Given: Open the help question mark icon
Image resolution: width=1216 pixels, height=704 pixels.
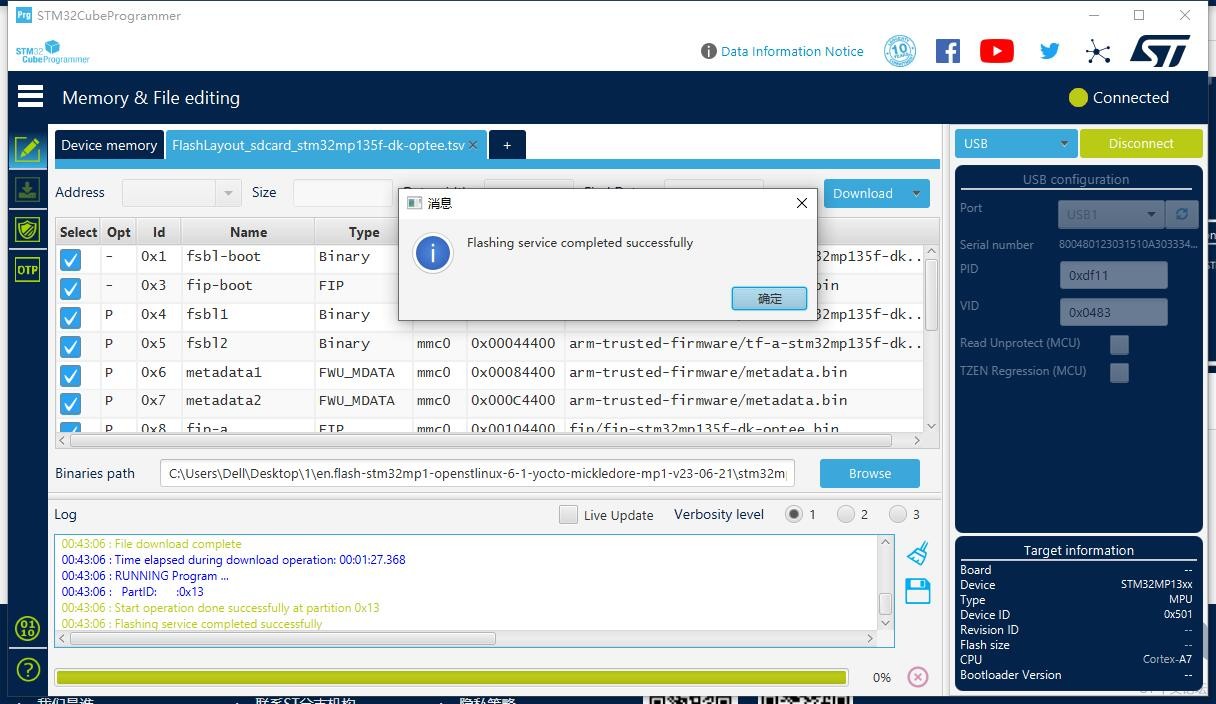Looking at the screenshot, I should pos(27,669).
